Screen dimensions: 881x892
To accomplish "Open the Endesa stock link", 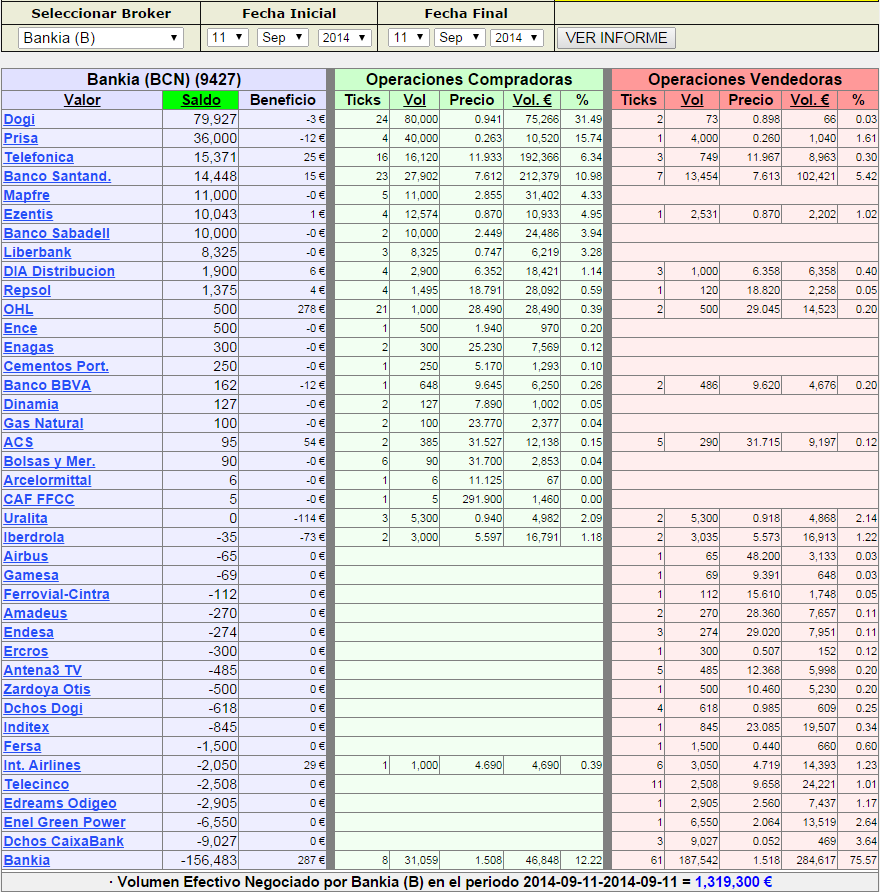I will coord(29,633).
